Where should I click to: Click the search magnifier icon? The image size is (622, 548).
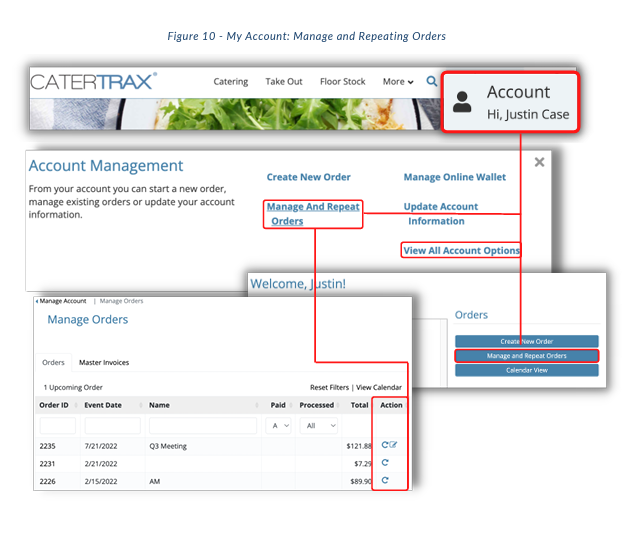[432, 81]
